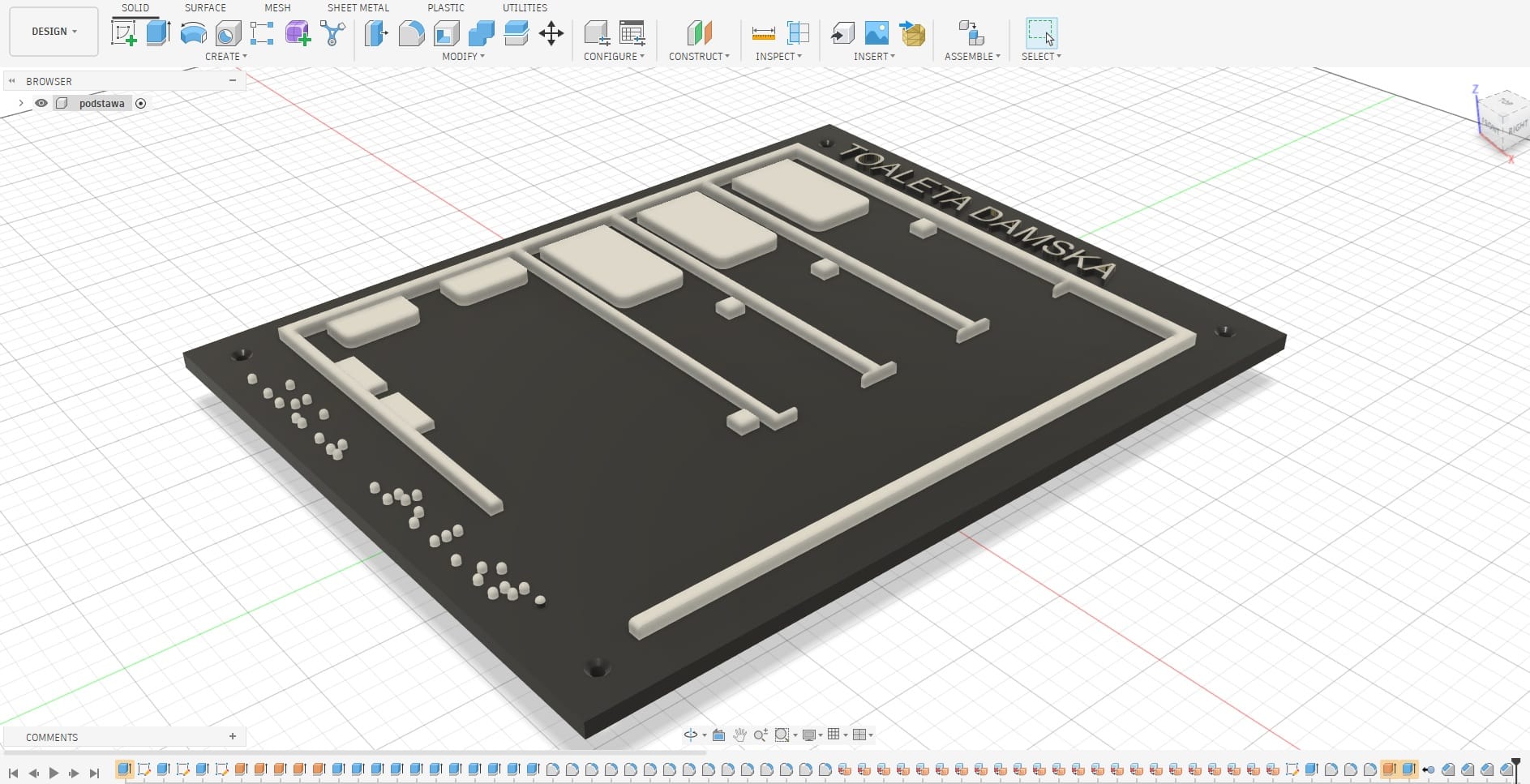Click the Combine bodies icon

coord(481,33)
